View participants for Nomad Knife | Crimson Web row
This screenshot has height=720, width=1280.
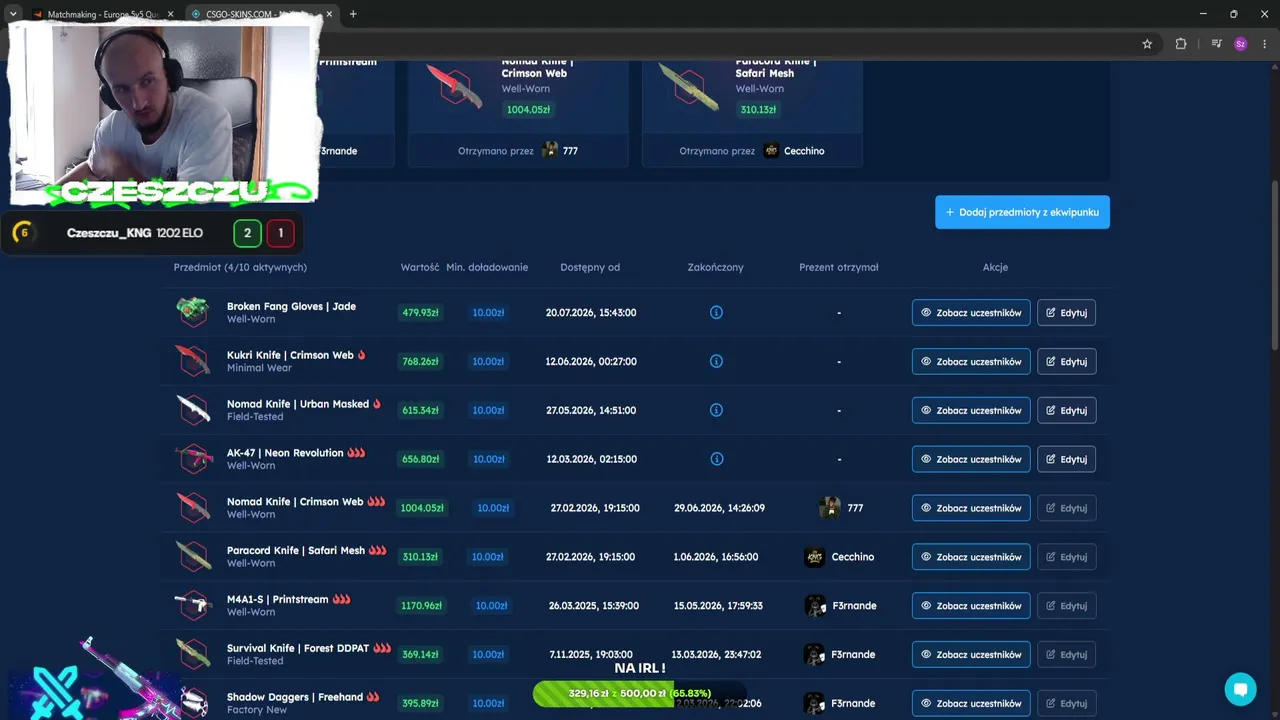(971, 508)
